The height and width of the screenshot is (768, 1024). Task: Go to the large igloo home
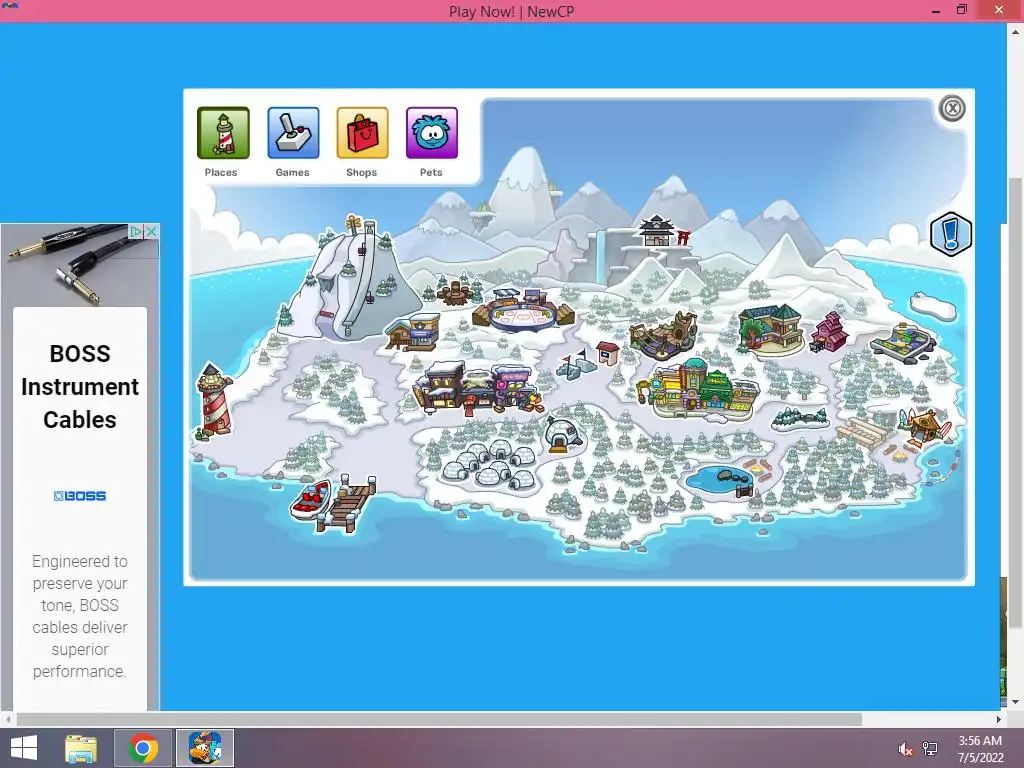pos(563,434)
